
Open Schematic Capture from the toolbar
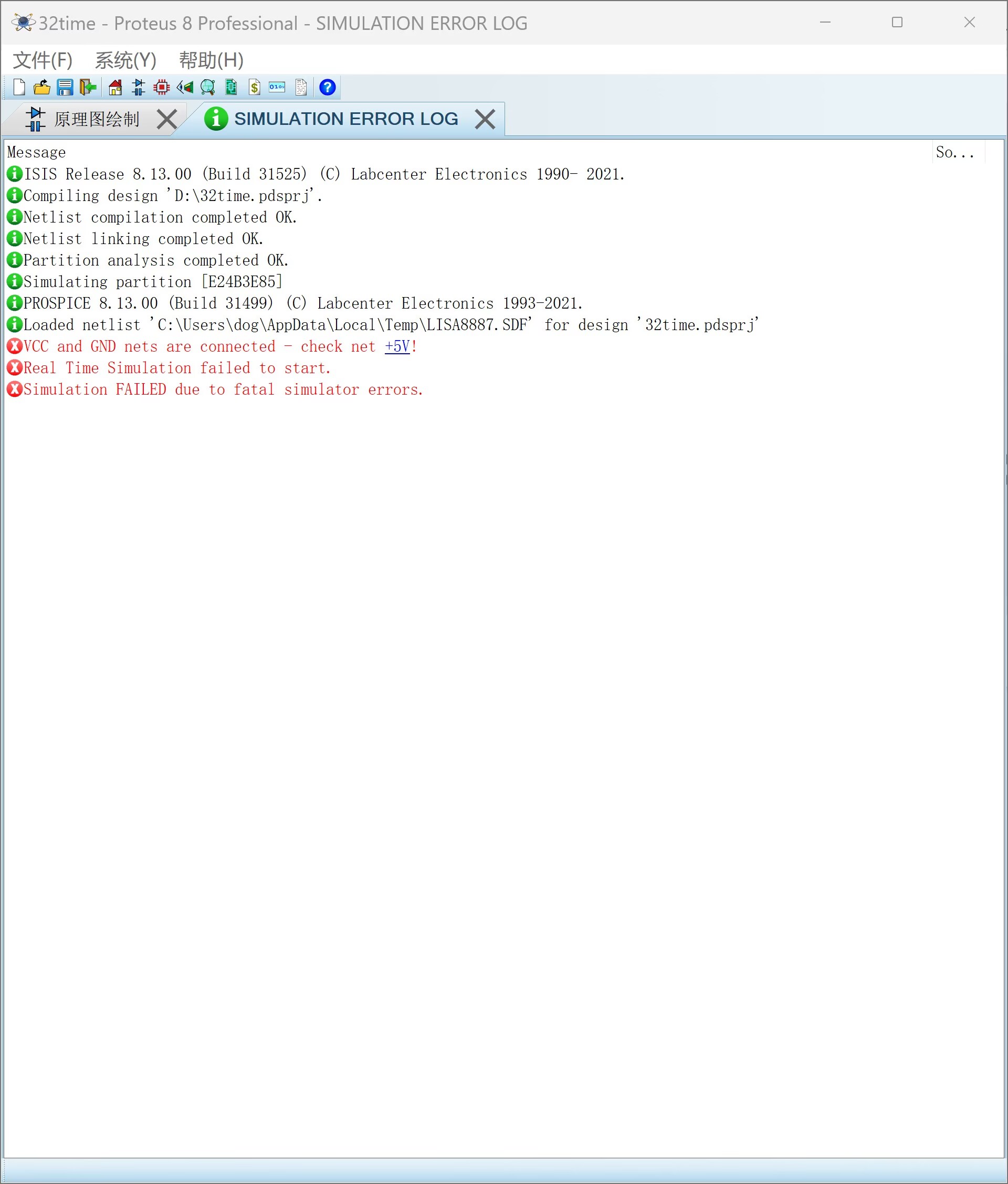coord(138,88)
